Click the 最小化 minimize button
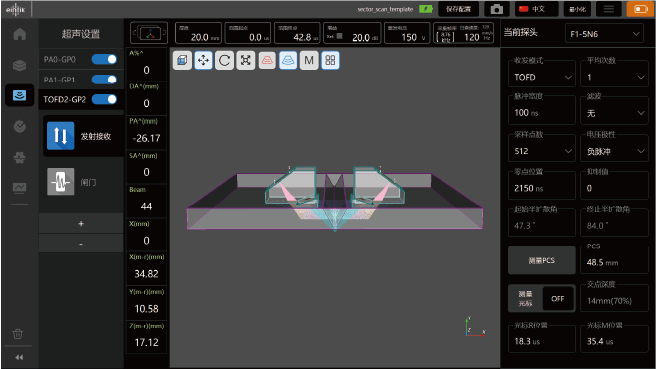 (577, 9)
